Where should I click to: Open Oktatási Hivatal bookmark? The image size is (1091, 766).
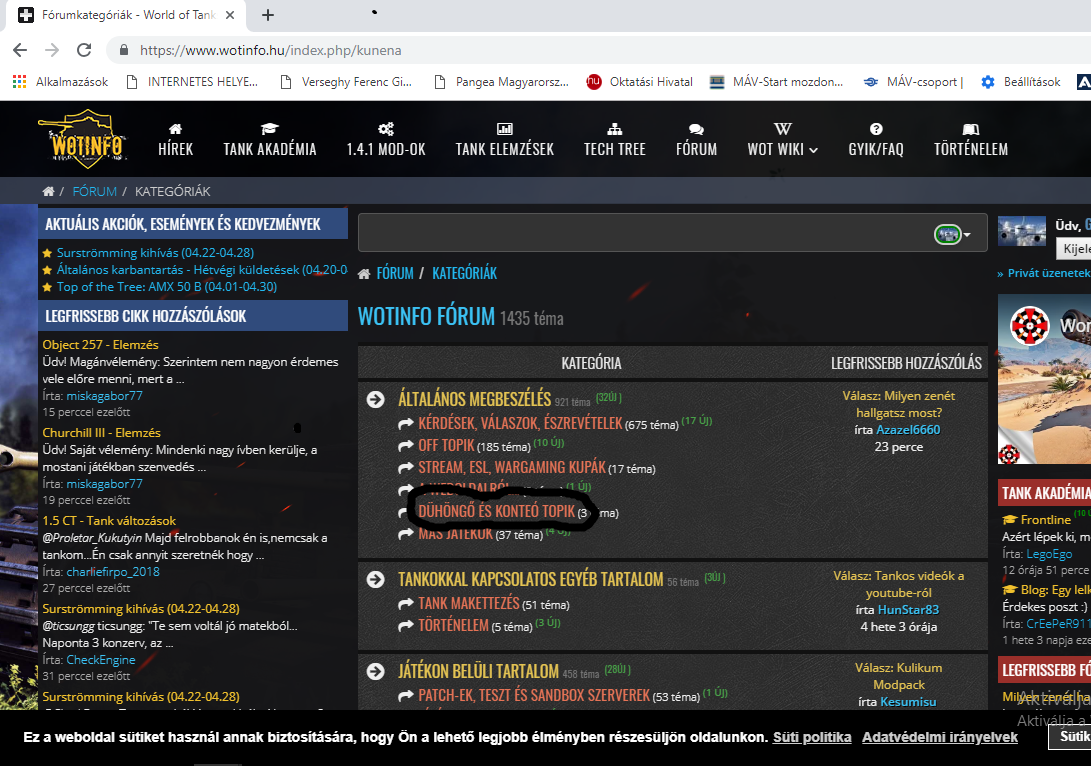[639, 82]
